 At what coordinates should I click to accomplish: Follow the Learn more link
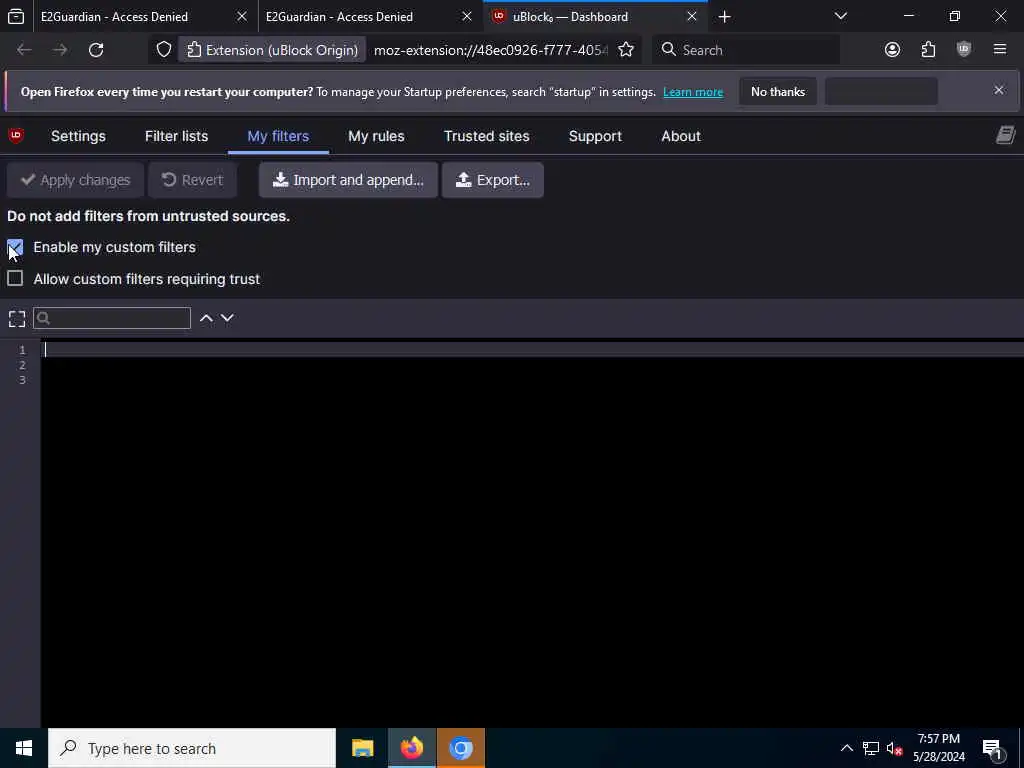click(x=693, y=92)
